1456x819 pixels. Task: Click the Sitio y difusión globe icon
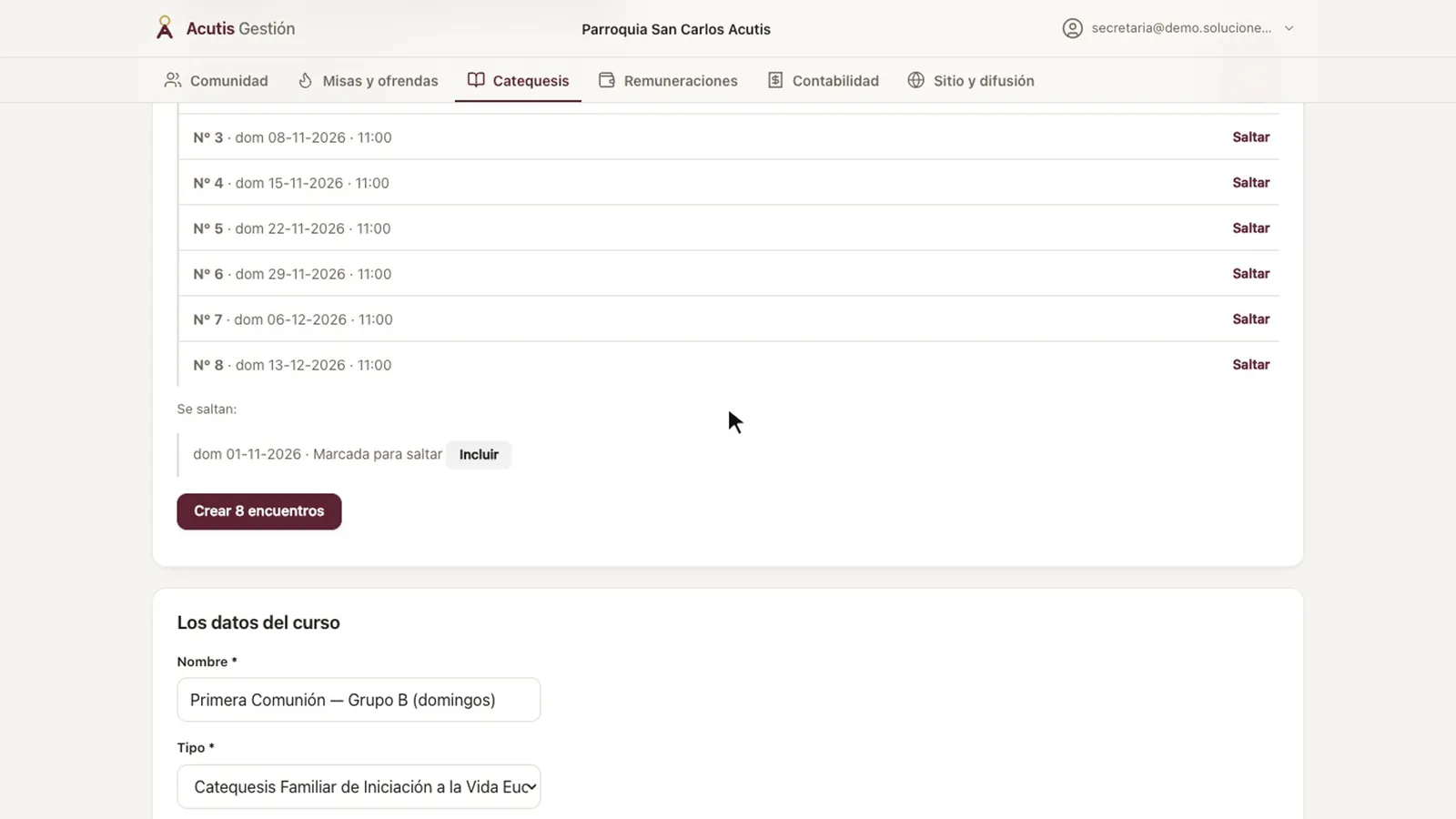coord(916,80)
